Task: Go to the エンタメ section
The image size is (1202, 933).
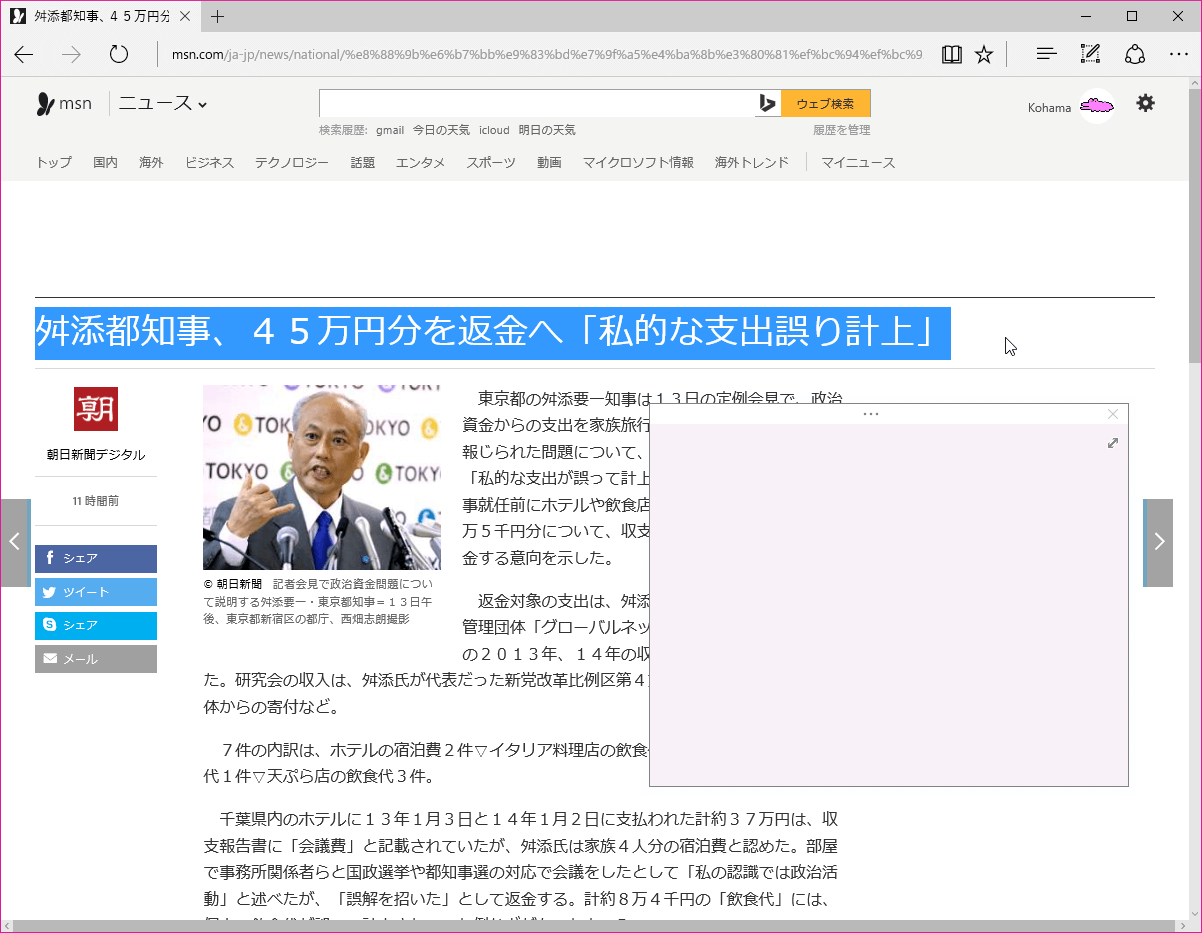Action: point(420,162)
